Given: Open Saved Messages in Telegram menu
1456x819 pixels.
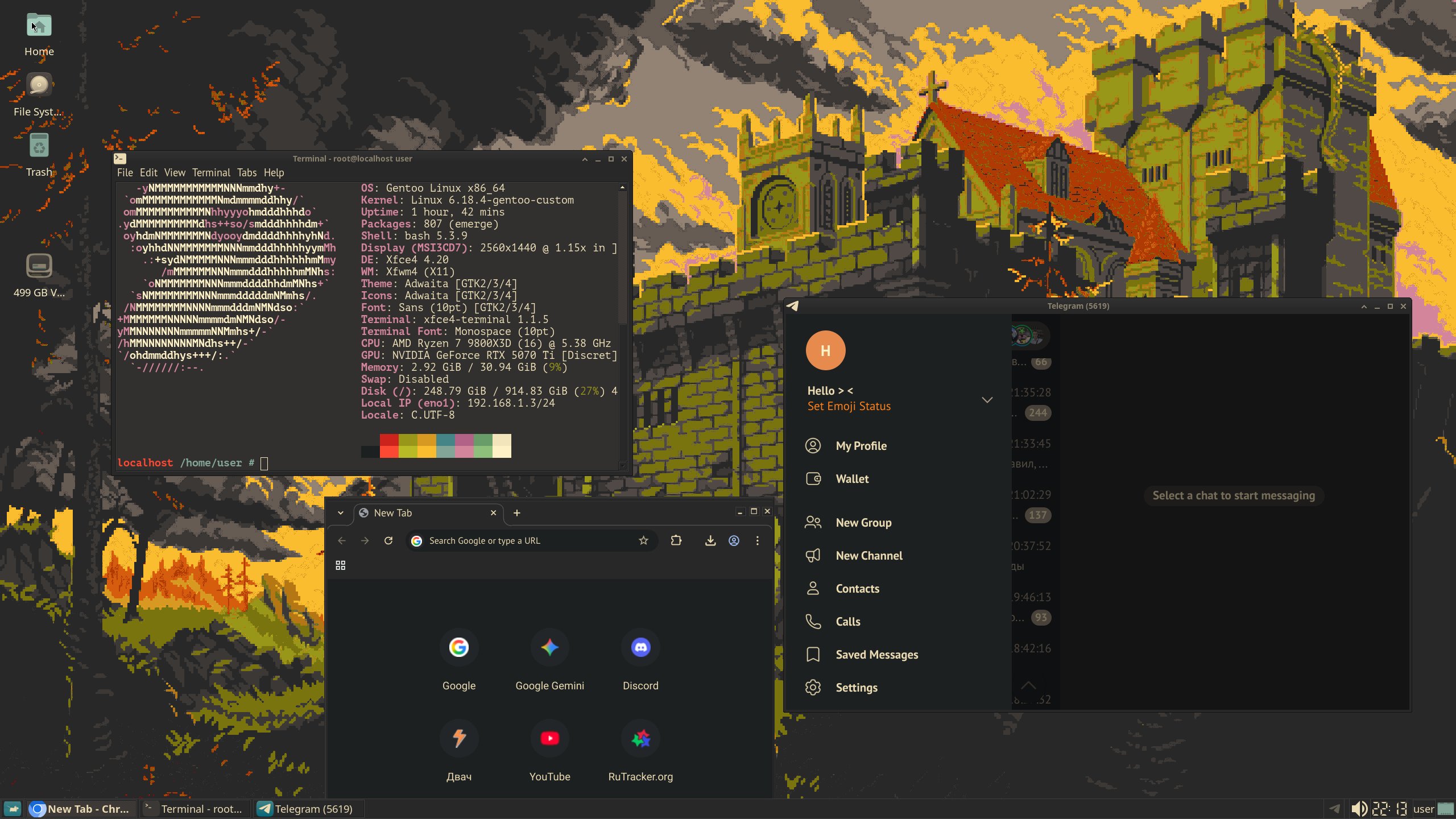Looking at the screenshot, I should click(x=876, y=654).
